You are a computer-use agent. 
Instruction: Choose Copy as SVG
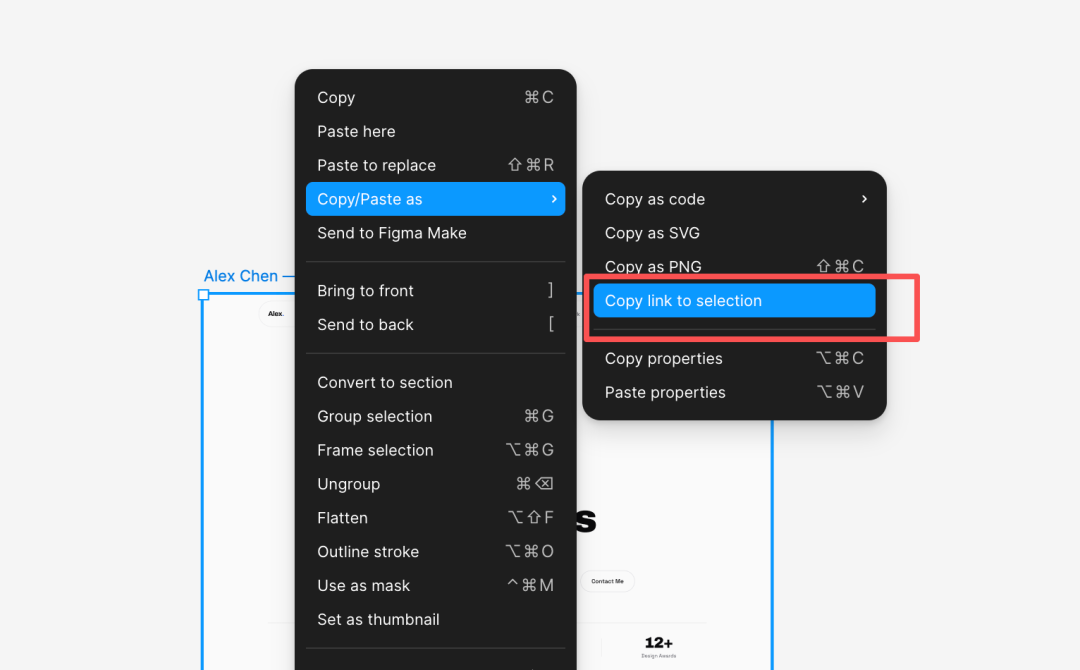(734, 233)
